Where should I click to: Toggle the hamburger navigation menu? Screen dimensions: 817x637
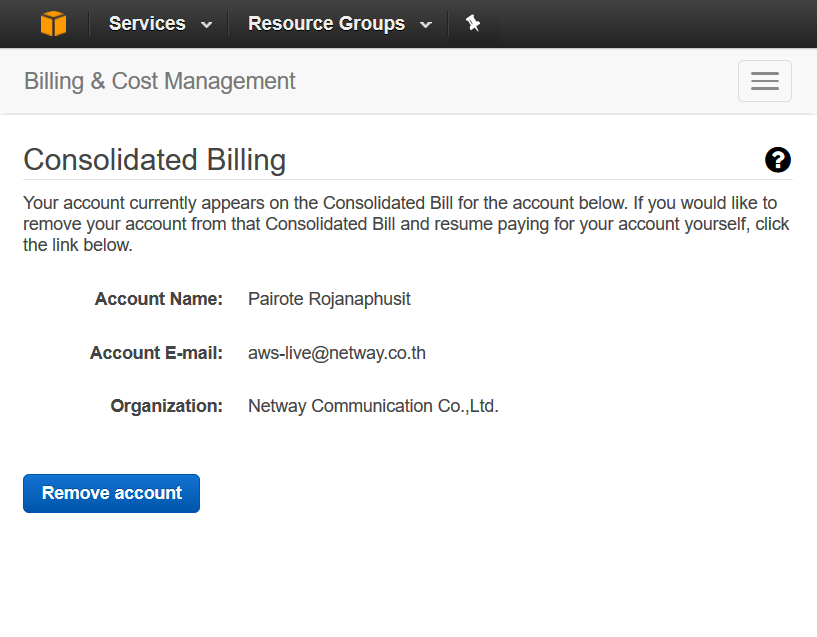(x=764, y=81)
